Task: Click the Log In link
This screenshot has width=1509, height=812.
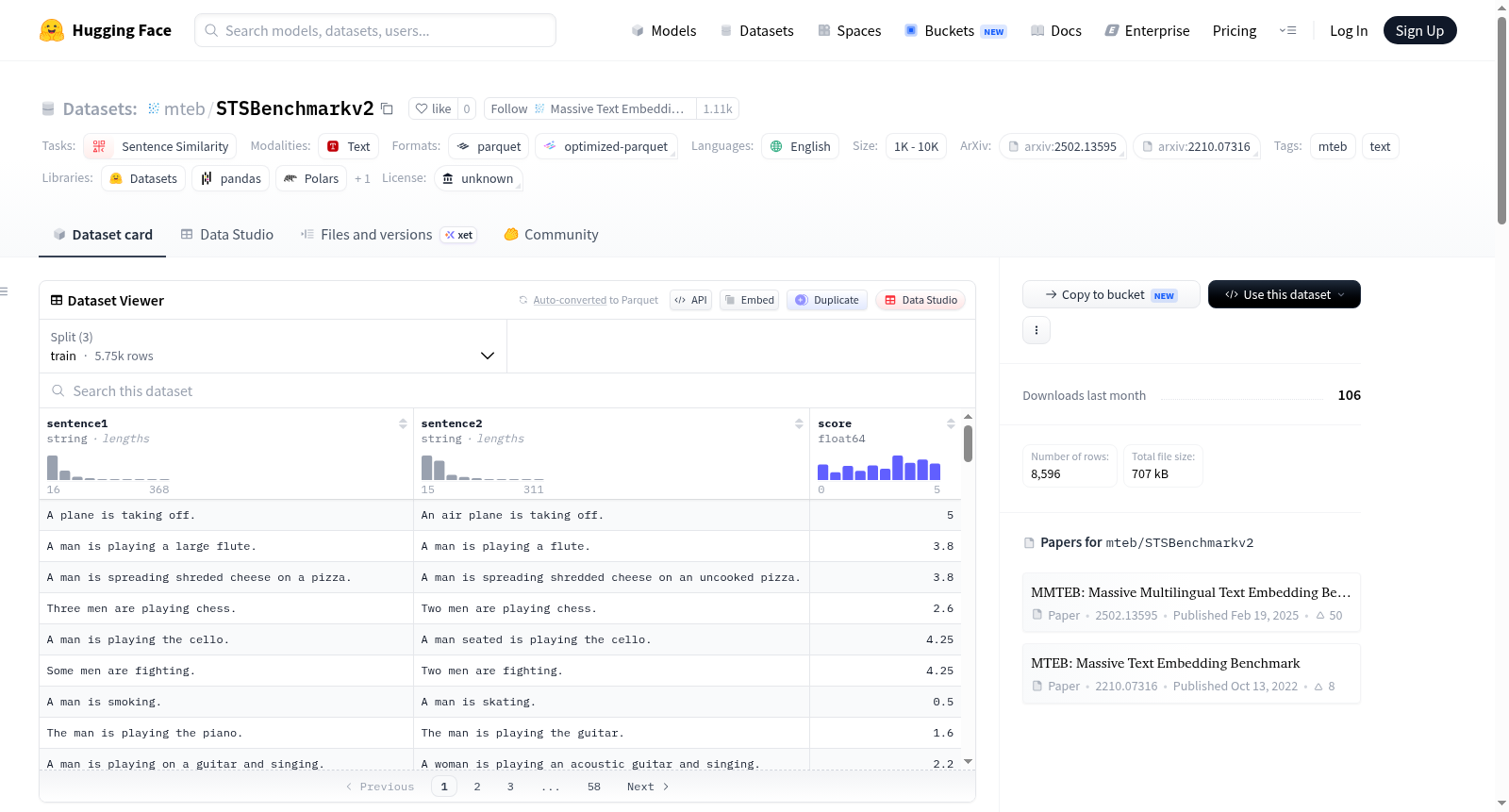Action: pyautogui.click(x=1349, y=30)
